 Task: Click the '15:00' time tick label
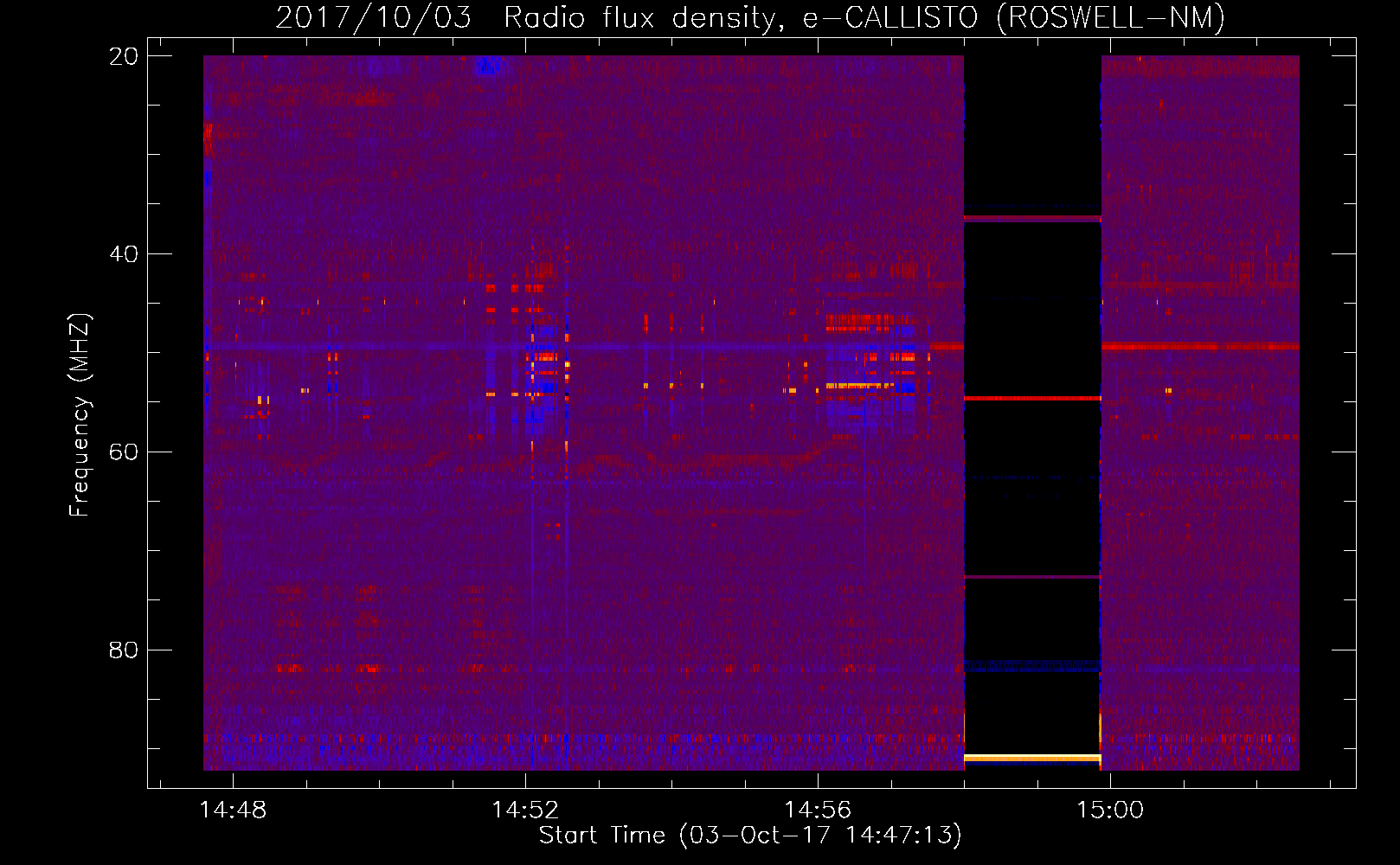point(1110,810)
